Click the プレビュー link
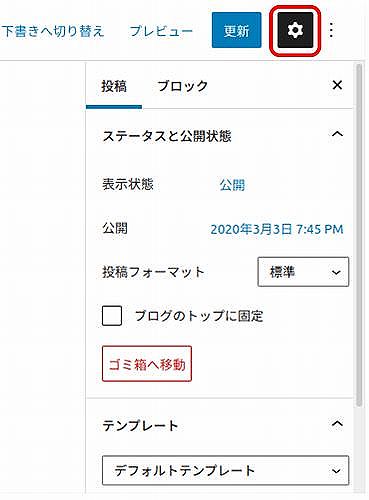The image size is (369, 500). [161, 31]
